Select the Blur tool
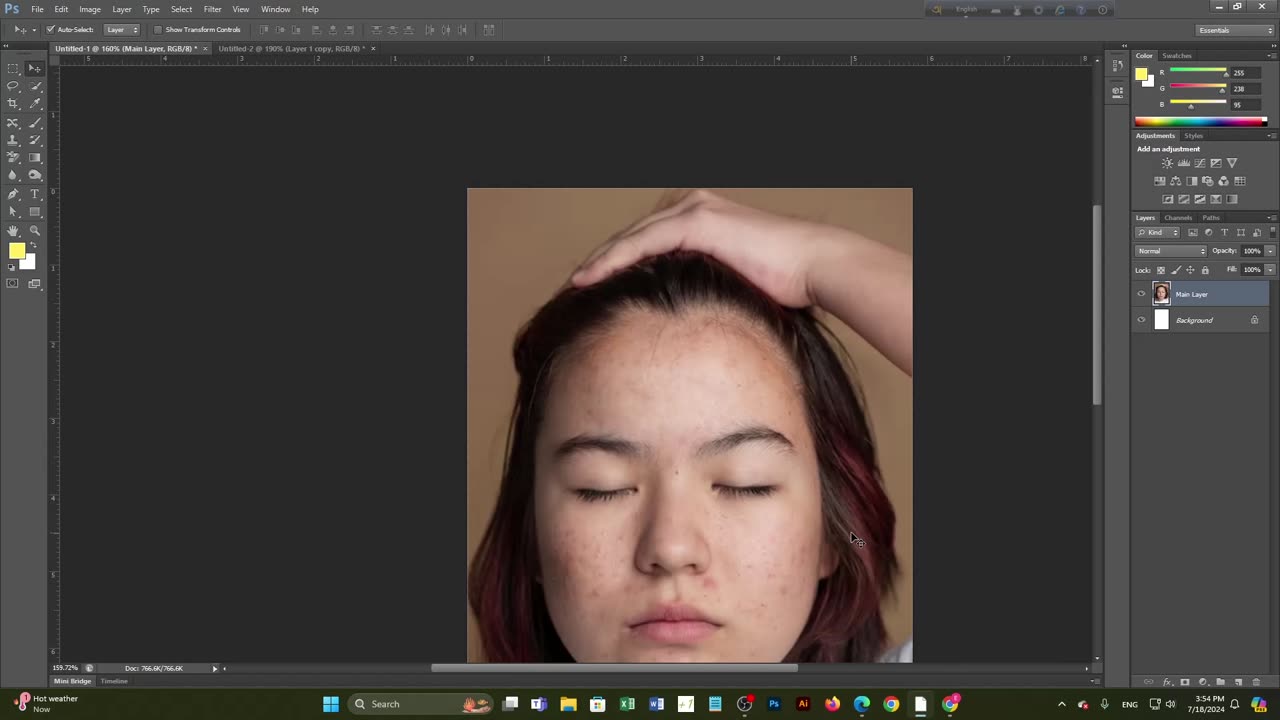Image resolution: width=1280 pixels, height=720 pixels. pyautogui.click(x=13, y=176)
